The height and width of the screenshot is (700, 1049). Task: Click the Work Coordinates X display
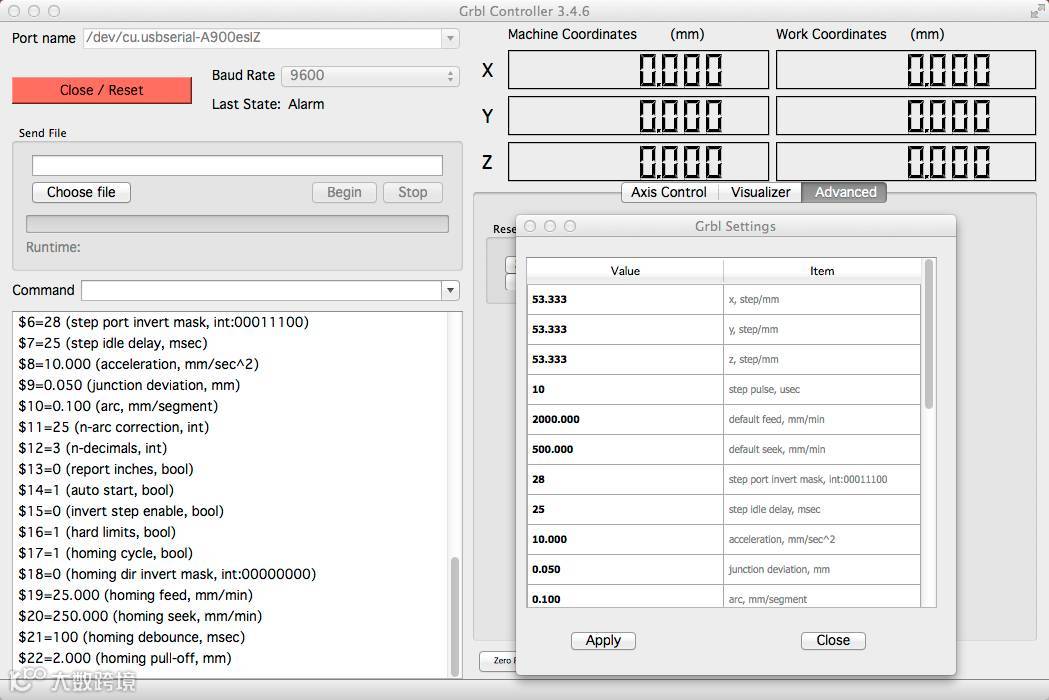tap(906, 70)
